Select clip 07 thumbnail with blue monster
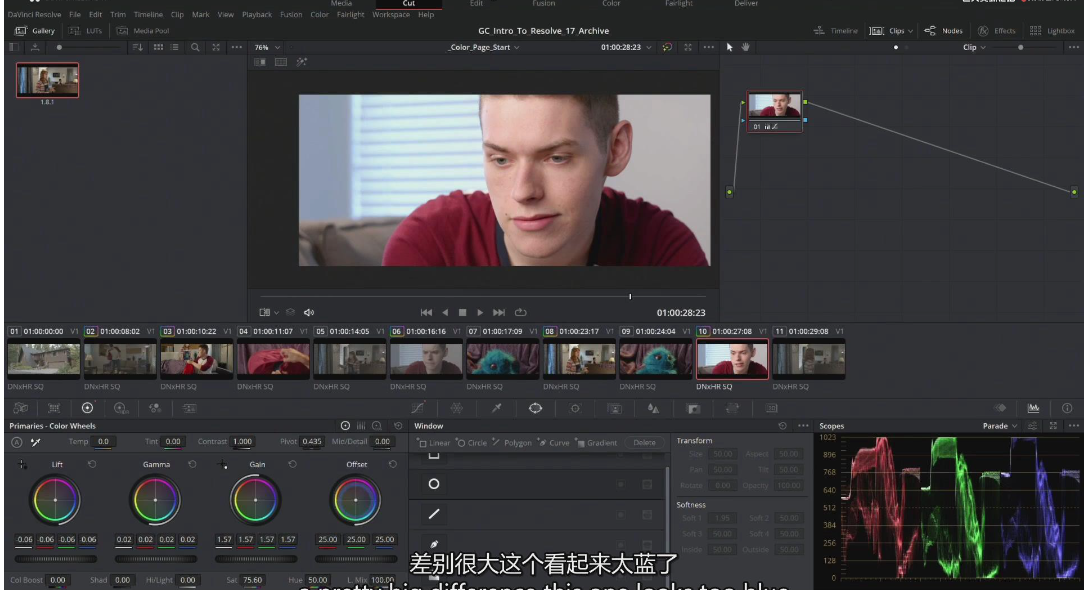The image size is (1090, 590). coord(502,358)
